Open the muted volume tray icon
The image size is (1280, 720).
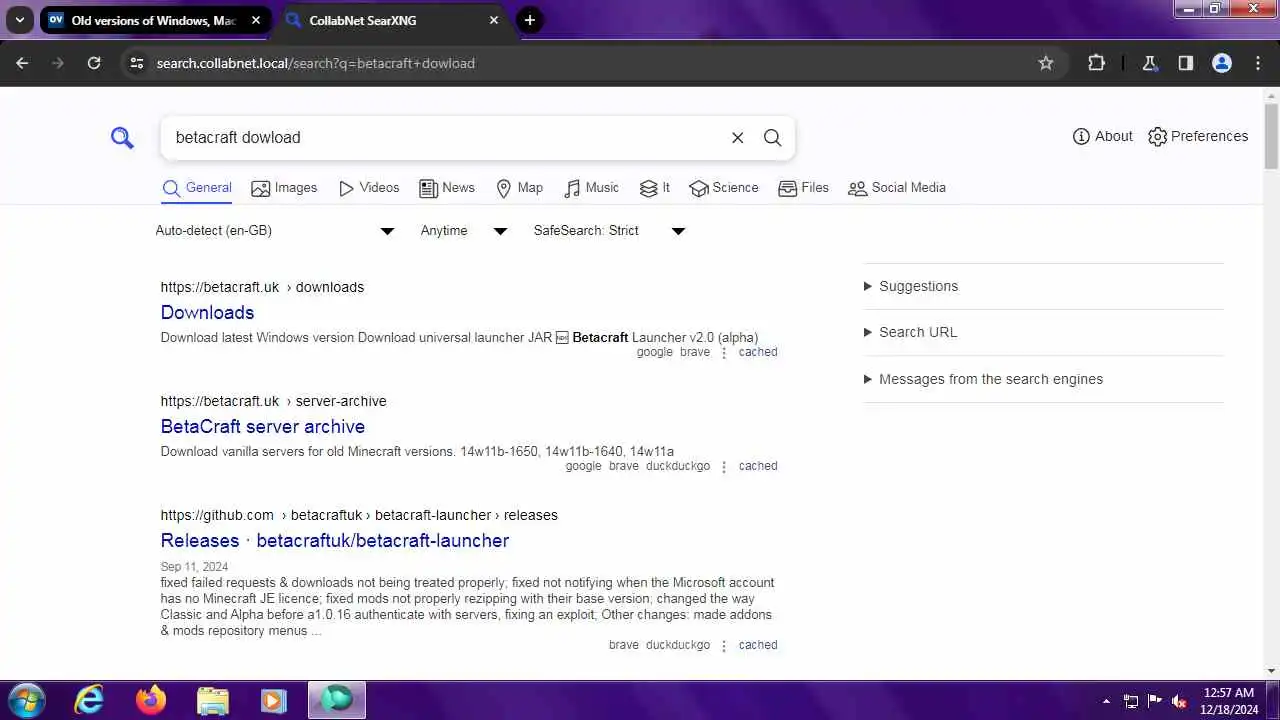click(1180, 701)
